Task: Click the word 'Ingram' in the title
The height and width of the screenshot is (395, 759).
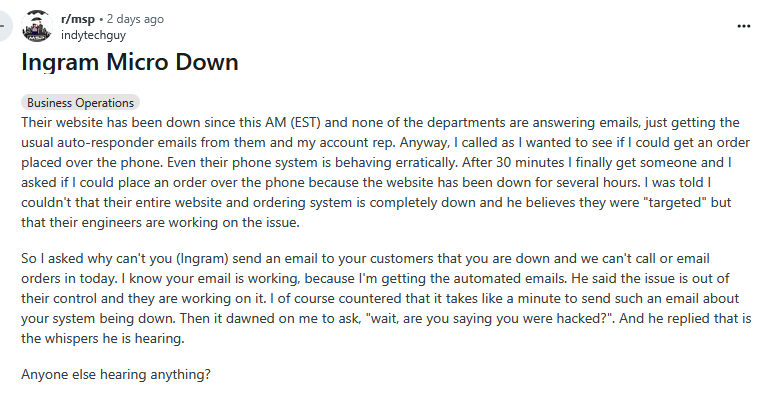Action: coord(60,62)
